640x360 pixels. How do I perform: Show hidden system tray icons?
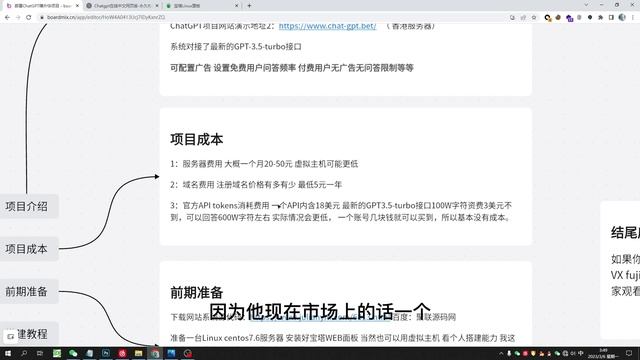(501, 353)
